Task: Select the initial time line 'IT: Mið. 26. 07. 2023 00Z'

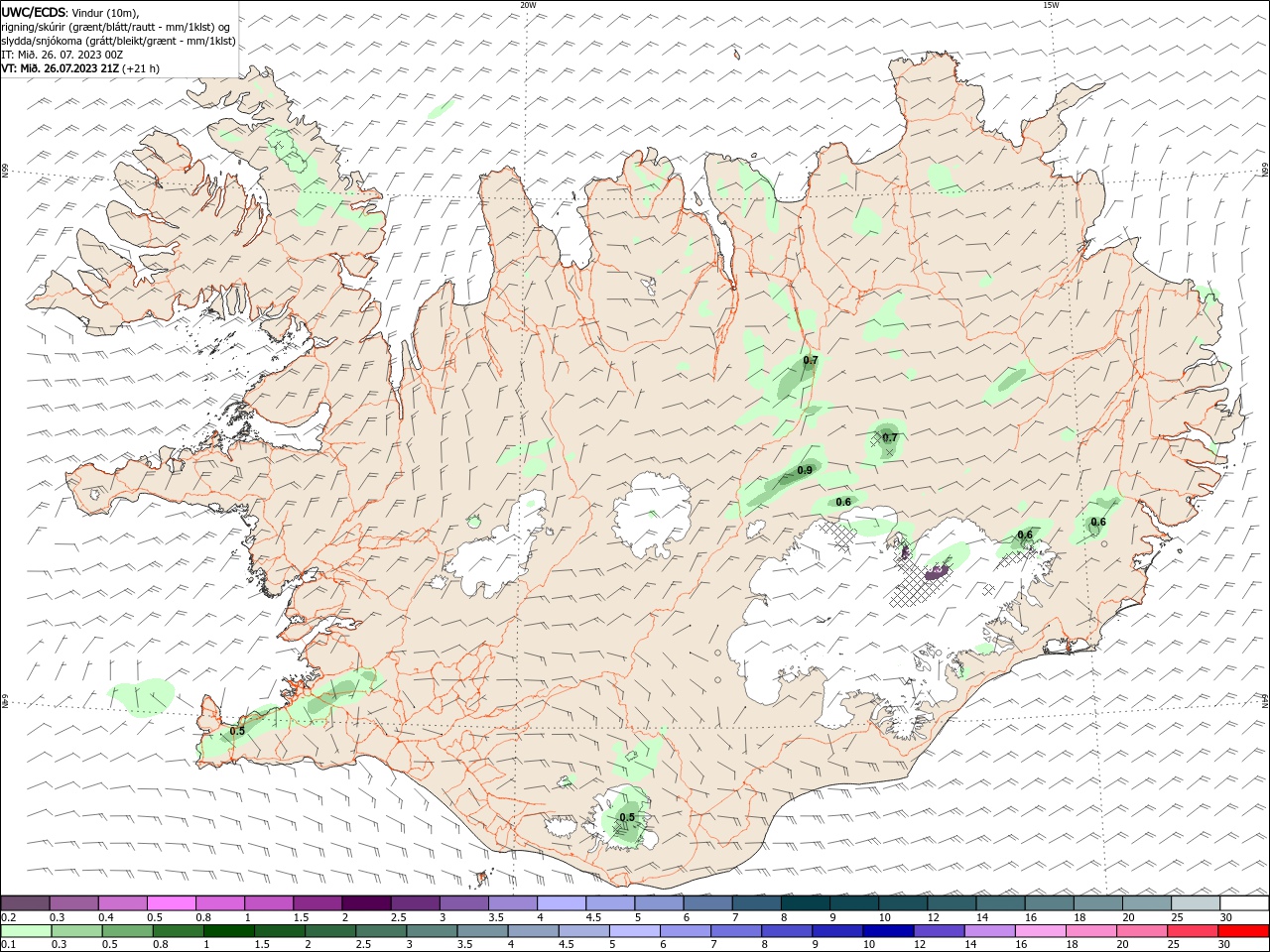Action: [61, 55]
